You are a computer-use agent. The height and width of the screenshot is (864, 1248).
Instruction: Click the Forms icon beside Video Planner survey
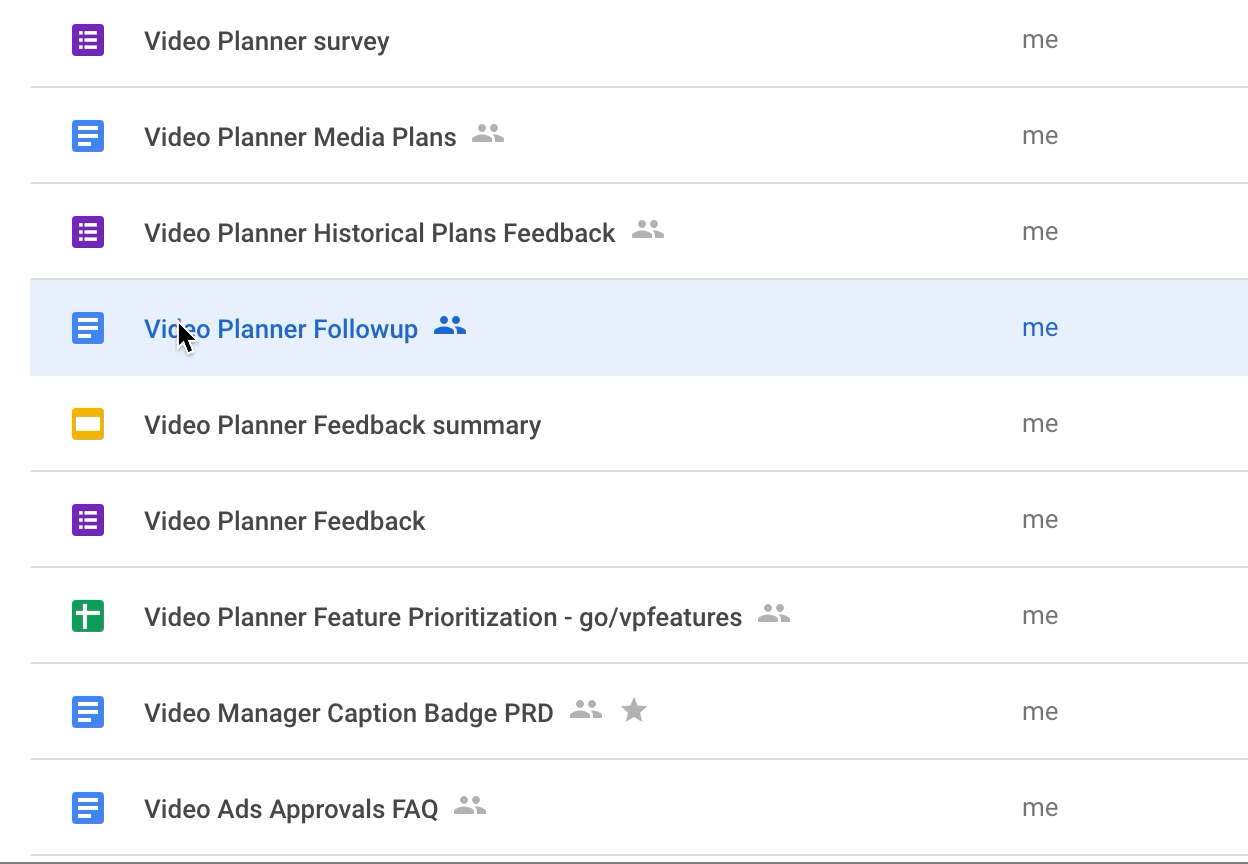[88, 41]
